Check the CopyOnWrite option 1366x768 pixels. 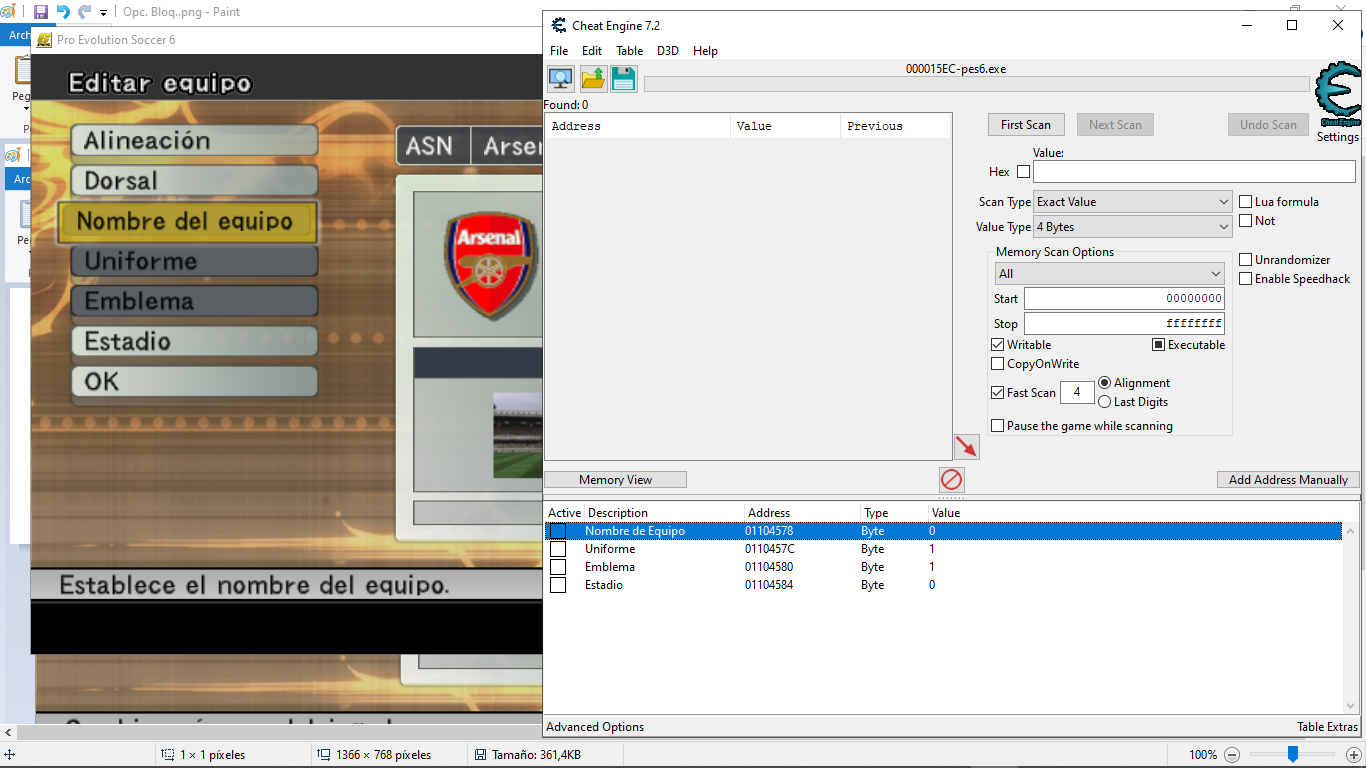click(997, 364)
